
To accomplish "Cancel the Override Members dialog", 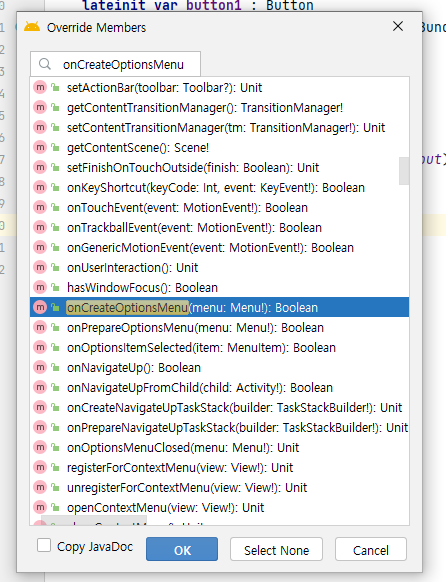I will pos(371,549).
